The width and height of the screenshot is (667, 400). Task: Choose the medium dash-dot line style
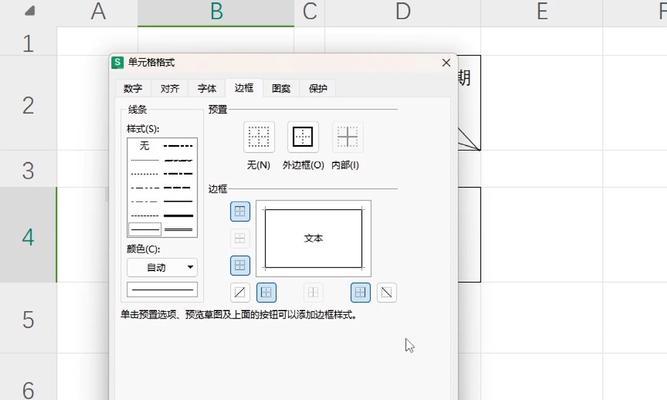(x=179, y=174)
